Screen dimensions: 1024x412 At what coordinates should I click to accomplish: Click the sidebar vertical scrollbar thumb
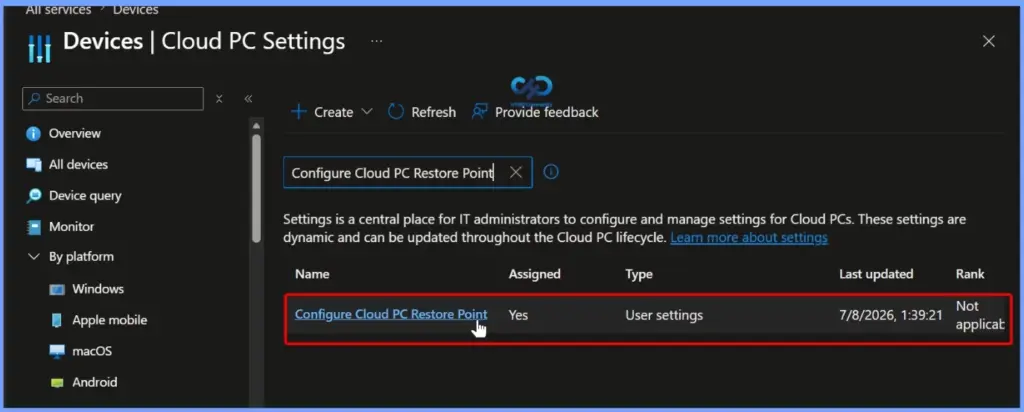pyautogui.click(x=257, y=189)
